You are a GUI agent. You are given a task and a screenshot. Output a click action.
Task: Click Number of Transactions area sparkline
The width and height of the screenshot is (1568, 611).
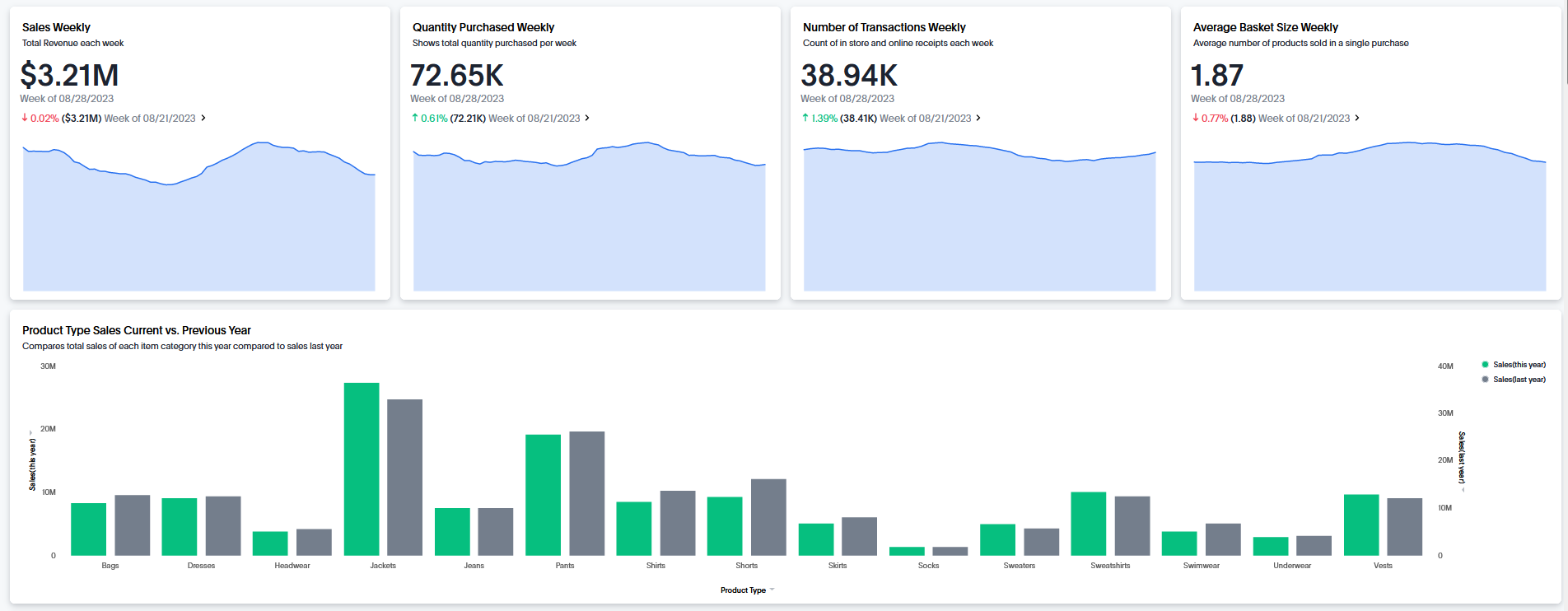[x=980, y=217]
